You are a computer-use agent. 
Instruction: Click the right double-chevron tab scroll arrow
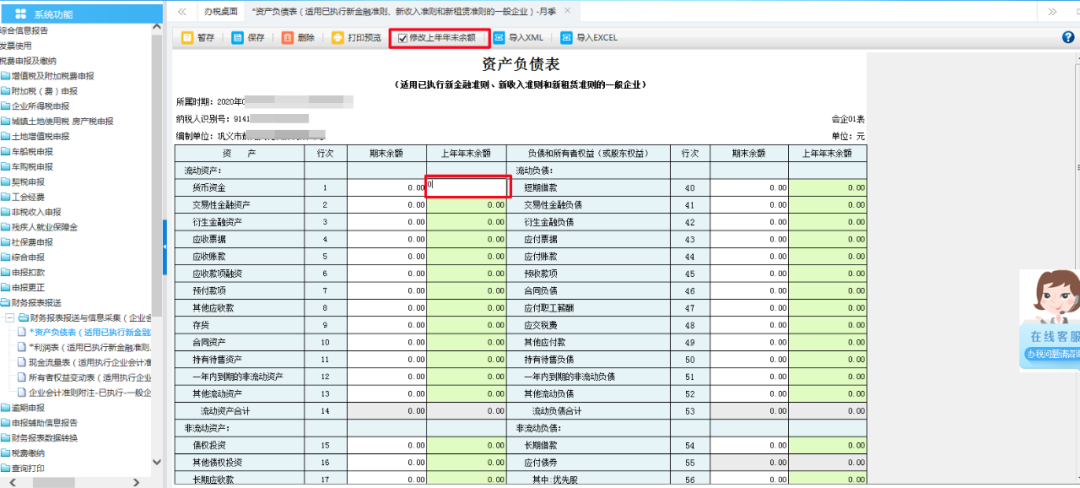click(x=1052, y=11)
